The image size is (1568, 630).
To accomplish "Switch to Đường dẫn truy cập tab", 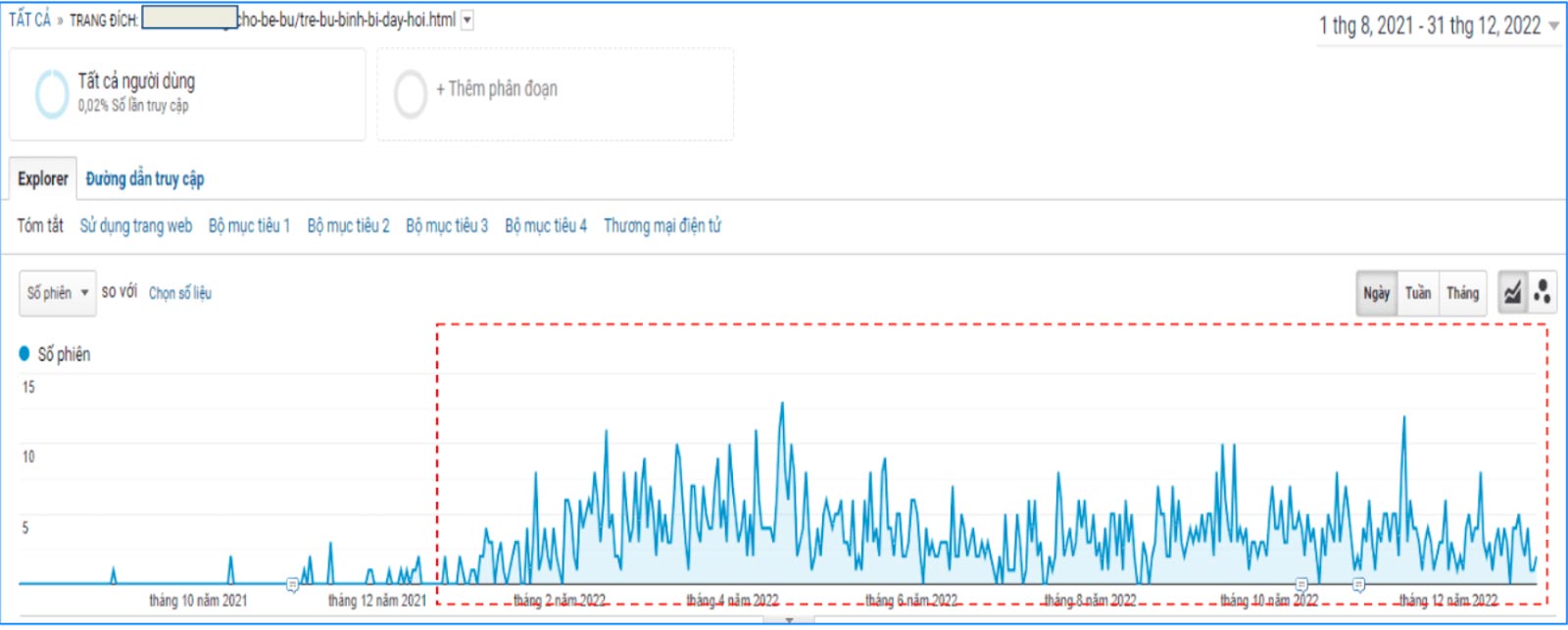I will [x=145, y=178].
